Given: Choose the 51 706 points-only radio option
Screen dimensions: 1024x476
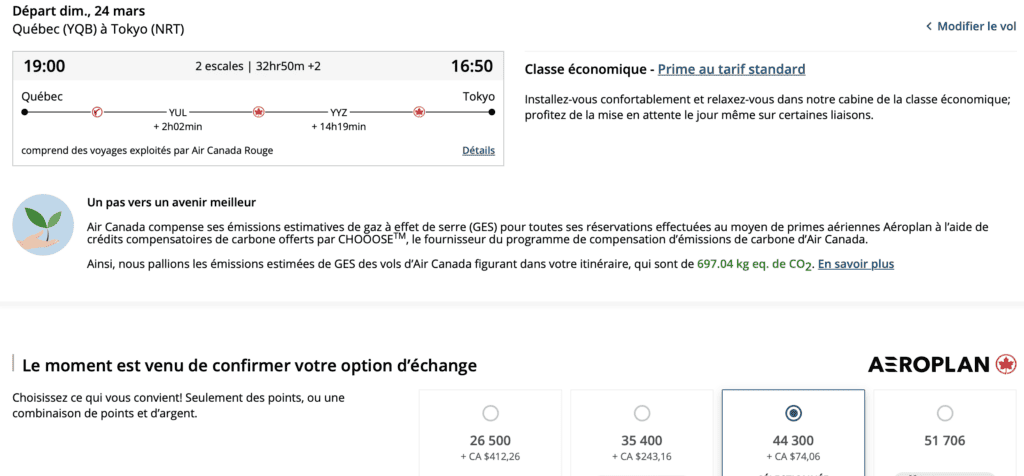Looking at the screenshot, I should pyautogui.click(x=945, y=413).
